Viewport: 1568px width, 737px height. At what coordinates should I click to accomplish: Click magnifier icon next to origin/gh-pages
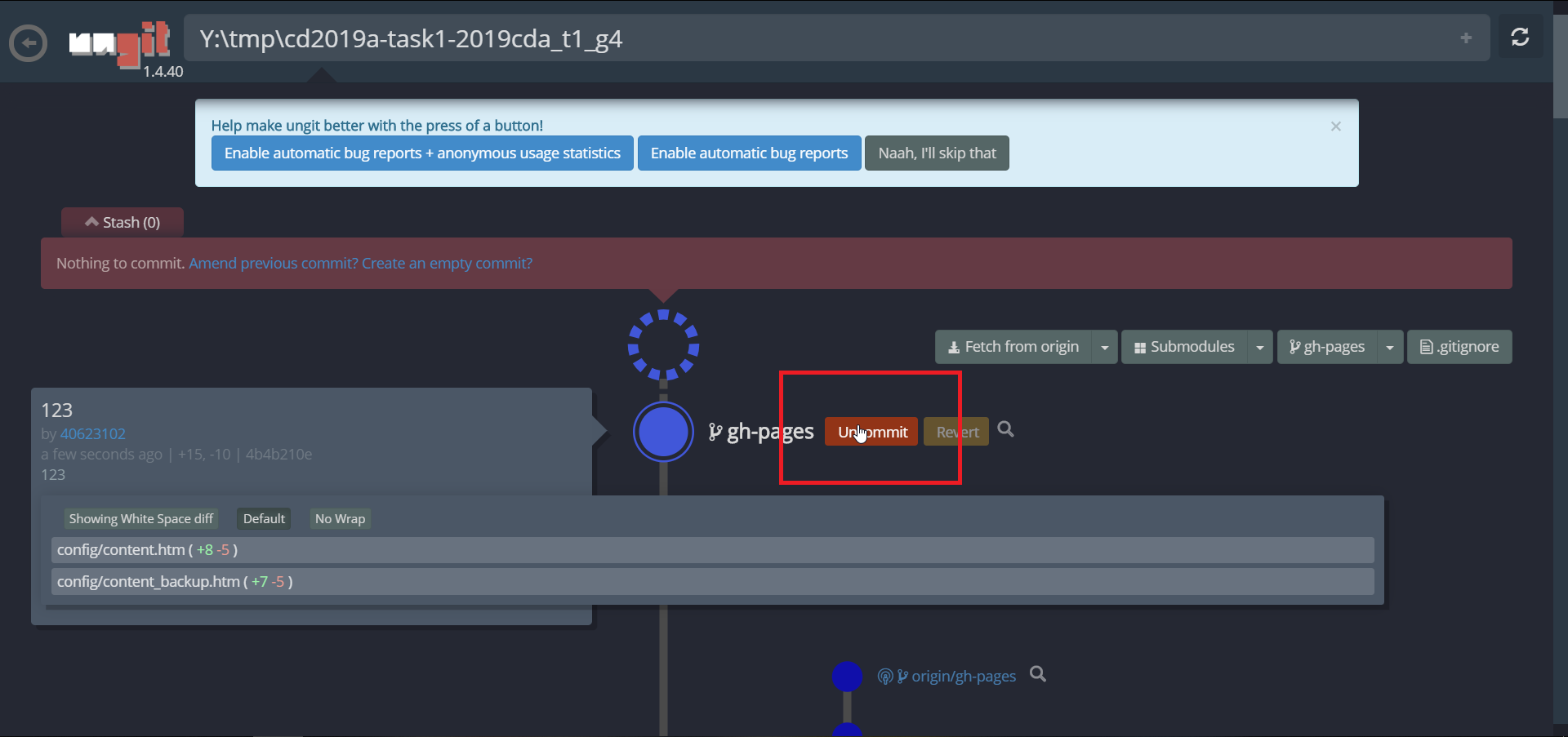coord(1037,674)
